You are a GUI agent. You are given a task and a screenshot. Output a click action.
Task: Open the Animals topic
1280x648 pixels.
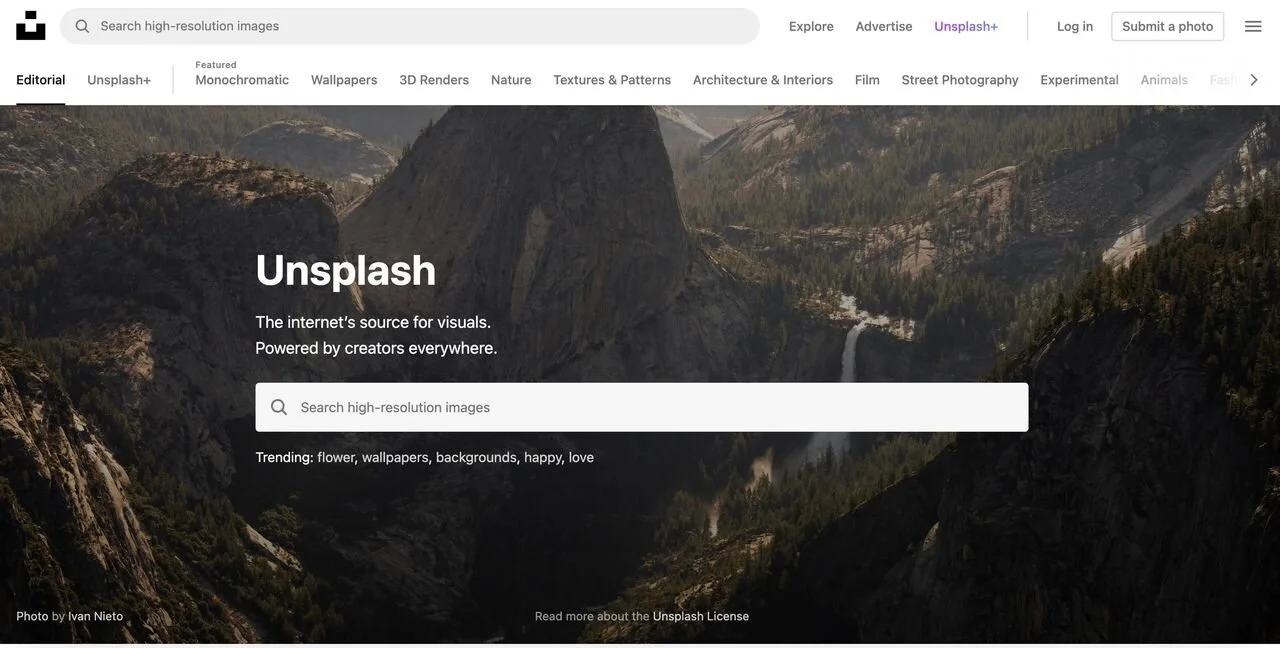tap(1164, 80)
